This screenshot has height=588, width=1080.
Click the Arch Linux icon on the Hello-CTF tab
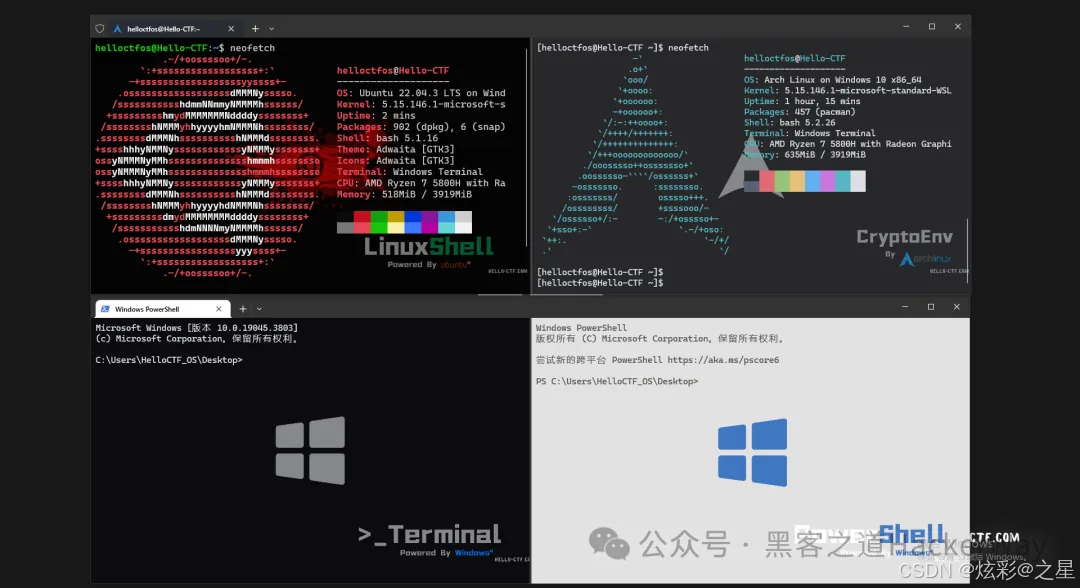[116, 28]
